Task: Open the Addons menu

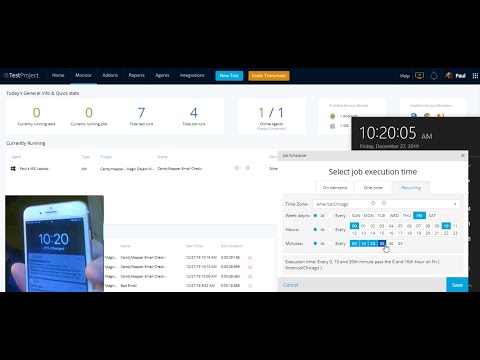Action: pos(110,75)
